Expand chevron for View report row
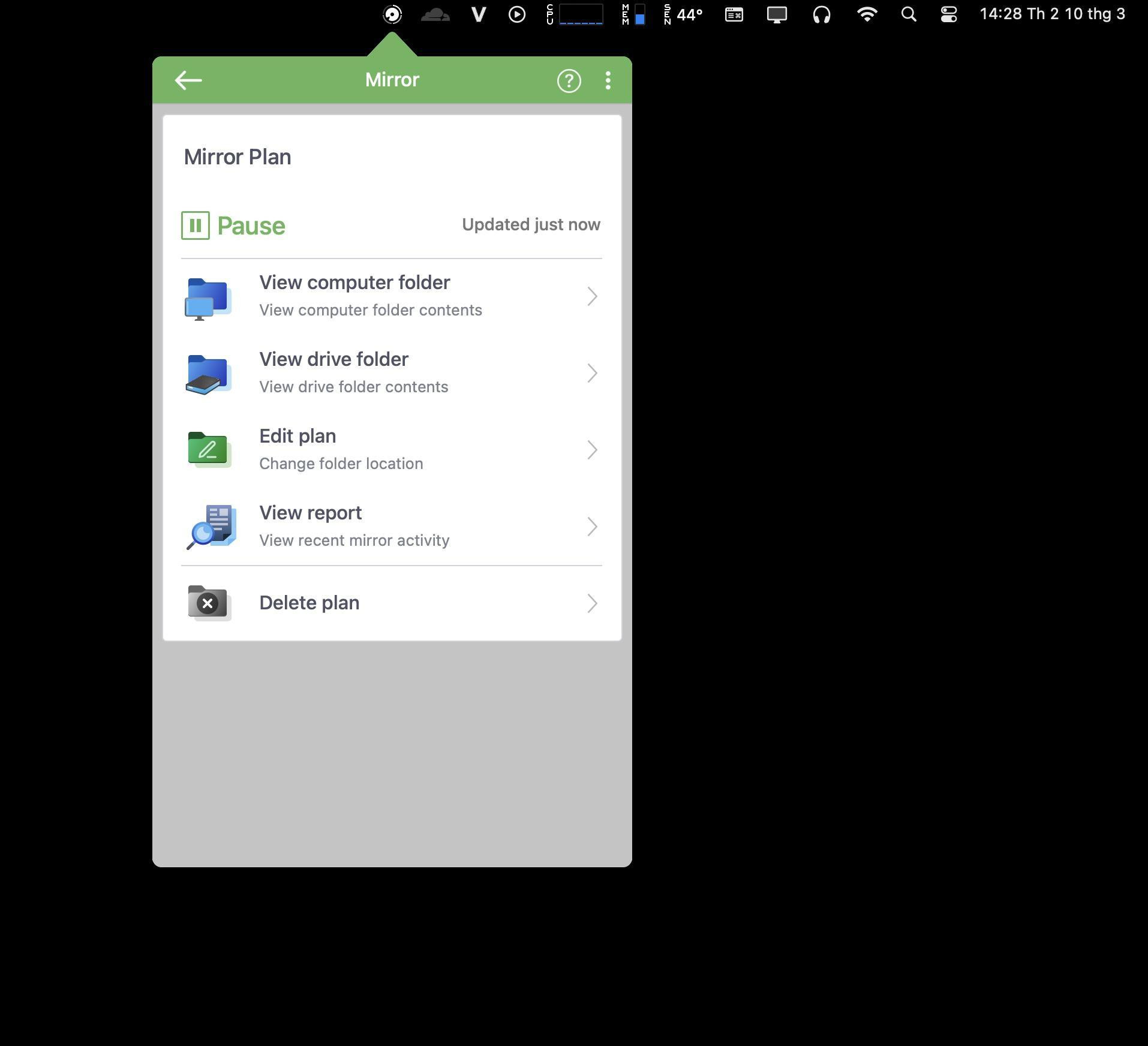Image resolution: width=1148 pixels, height=1046 pixels. (x=592, y=527)
